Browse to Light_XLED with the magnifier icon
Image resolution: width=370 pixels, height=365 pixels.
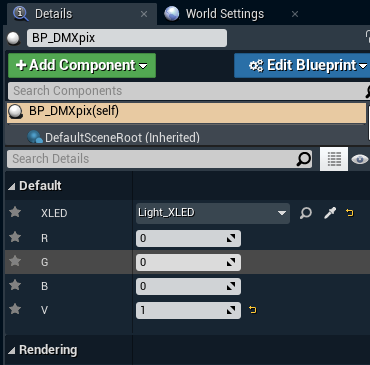pos(306,213)
